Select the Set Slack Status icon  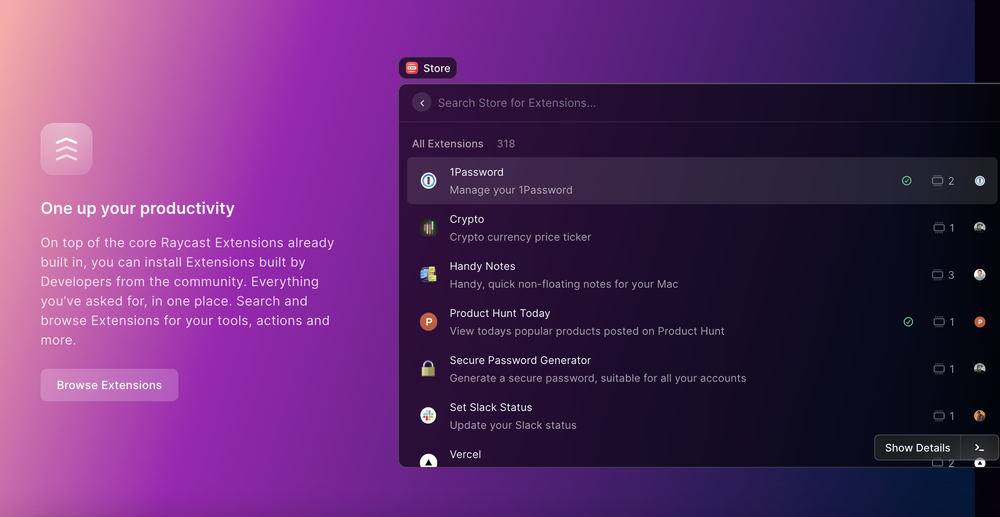click(429, 416)
